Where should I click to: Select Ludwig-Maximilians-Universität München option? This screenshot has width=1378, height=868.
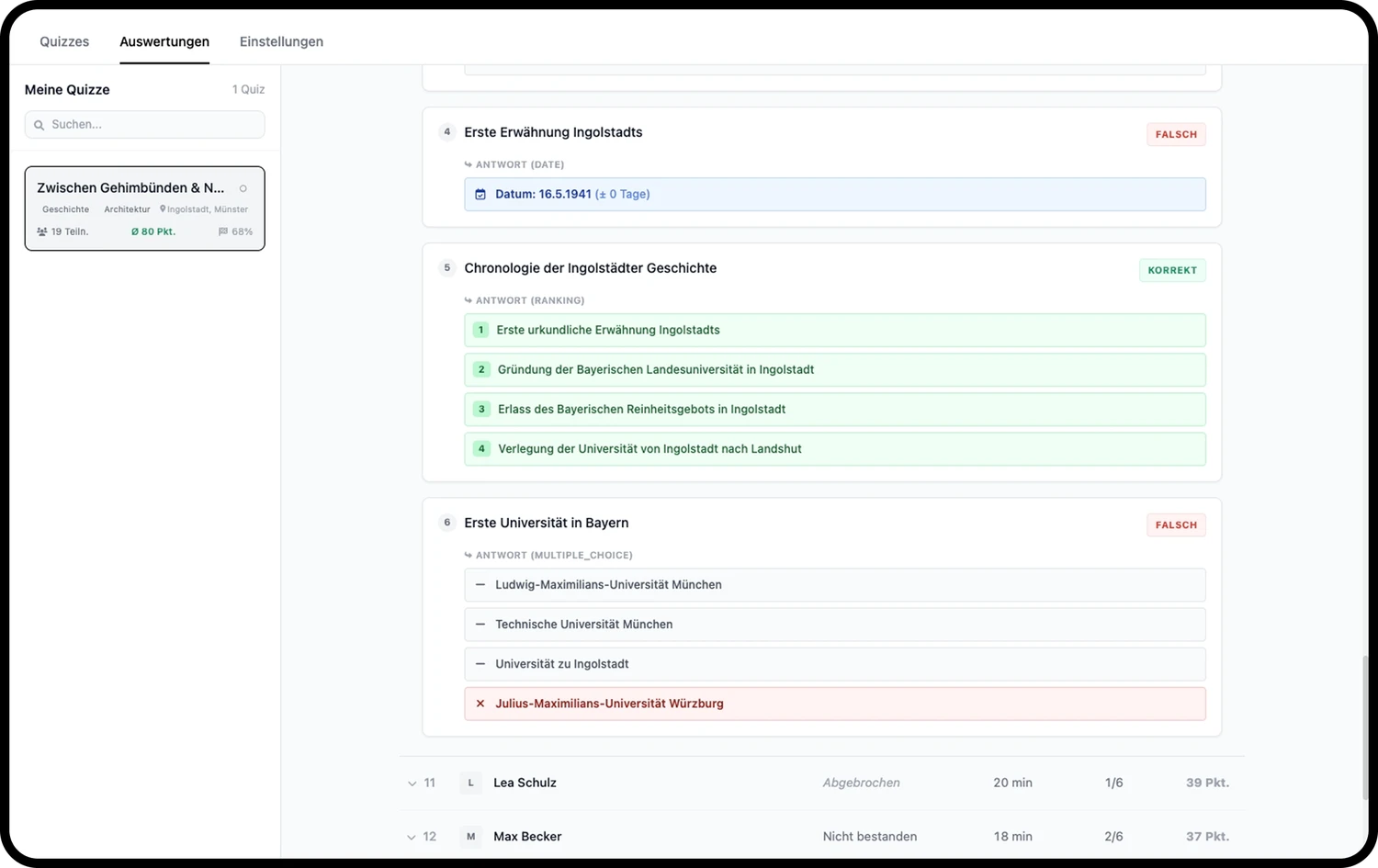[835, 585]
